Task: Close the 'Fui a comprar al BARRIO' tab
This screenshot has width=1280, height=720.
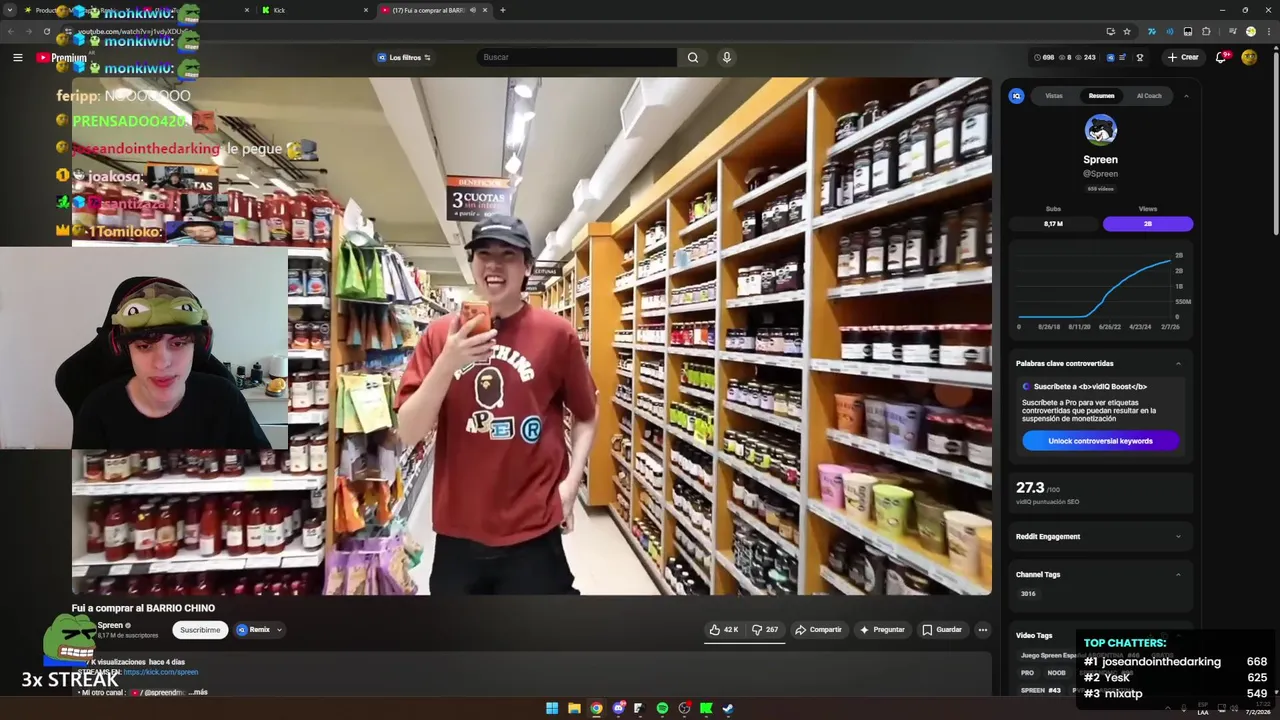Action: [485, 10]
